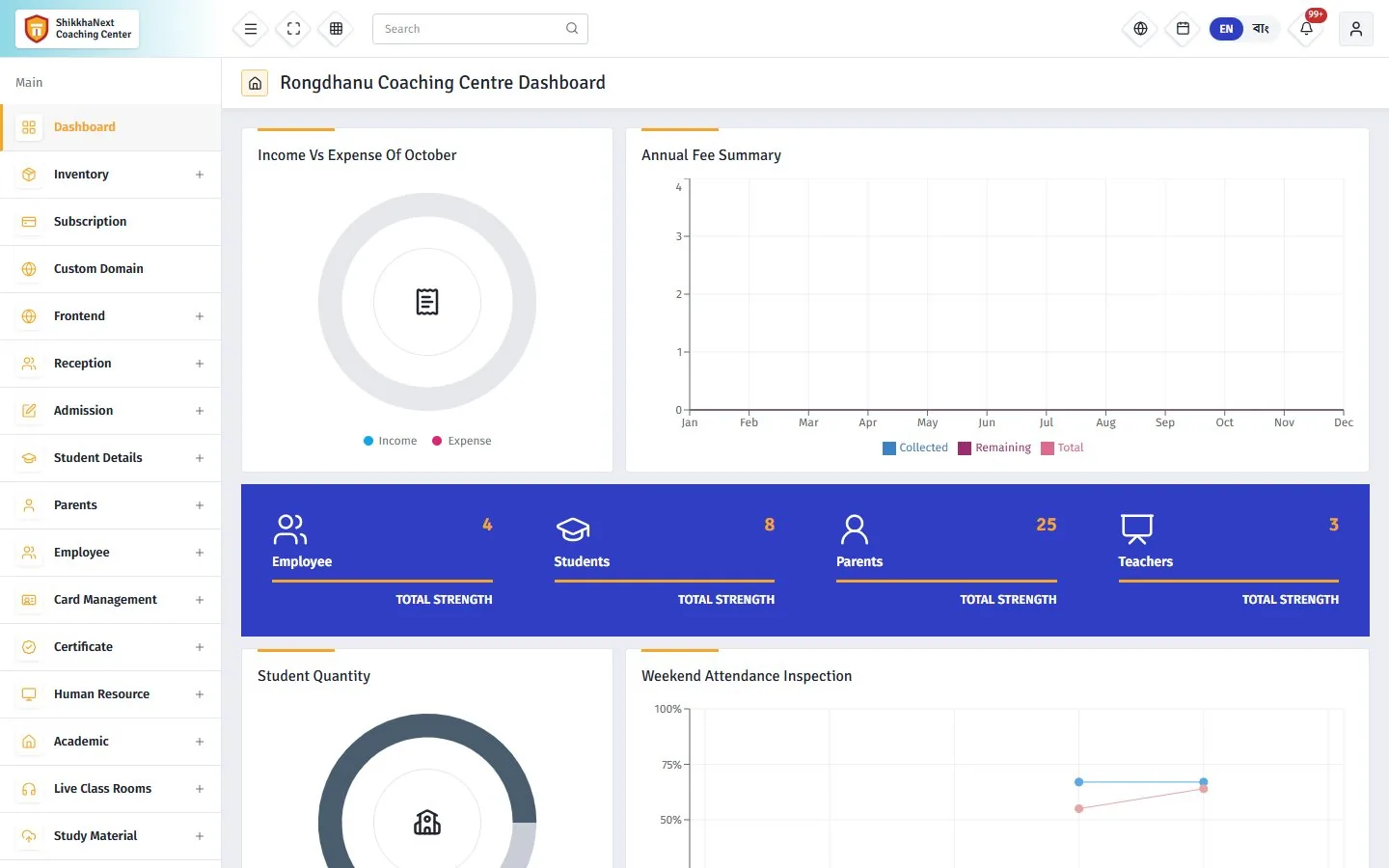Toggle Remaining series in fee chart legend
Viewport: 1389px width, 868px height.
[x=994, y=448]
